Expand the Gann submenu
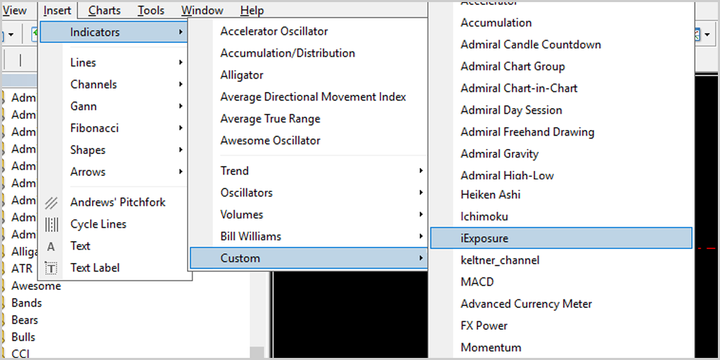Image resolution: width=720 pixels, height=360 pixels. 113,106
